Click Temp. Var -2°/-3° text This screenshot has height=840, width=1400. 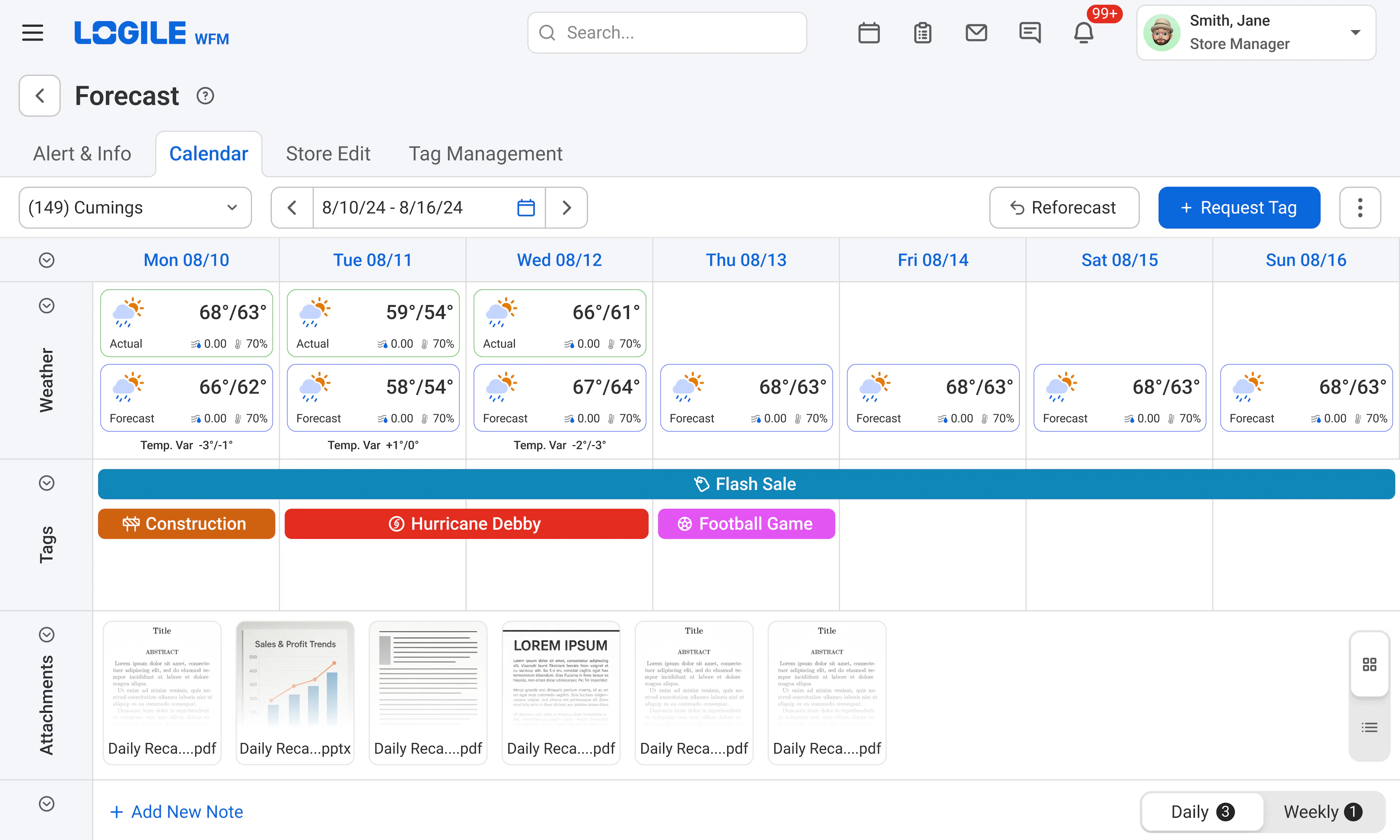560,446
